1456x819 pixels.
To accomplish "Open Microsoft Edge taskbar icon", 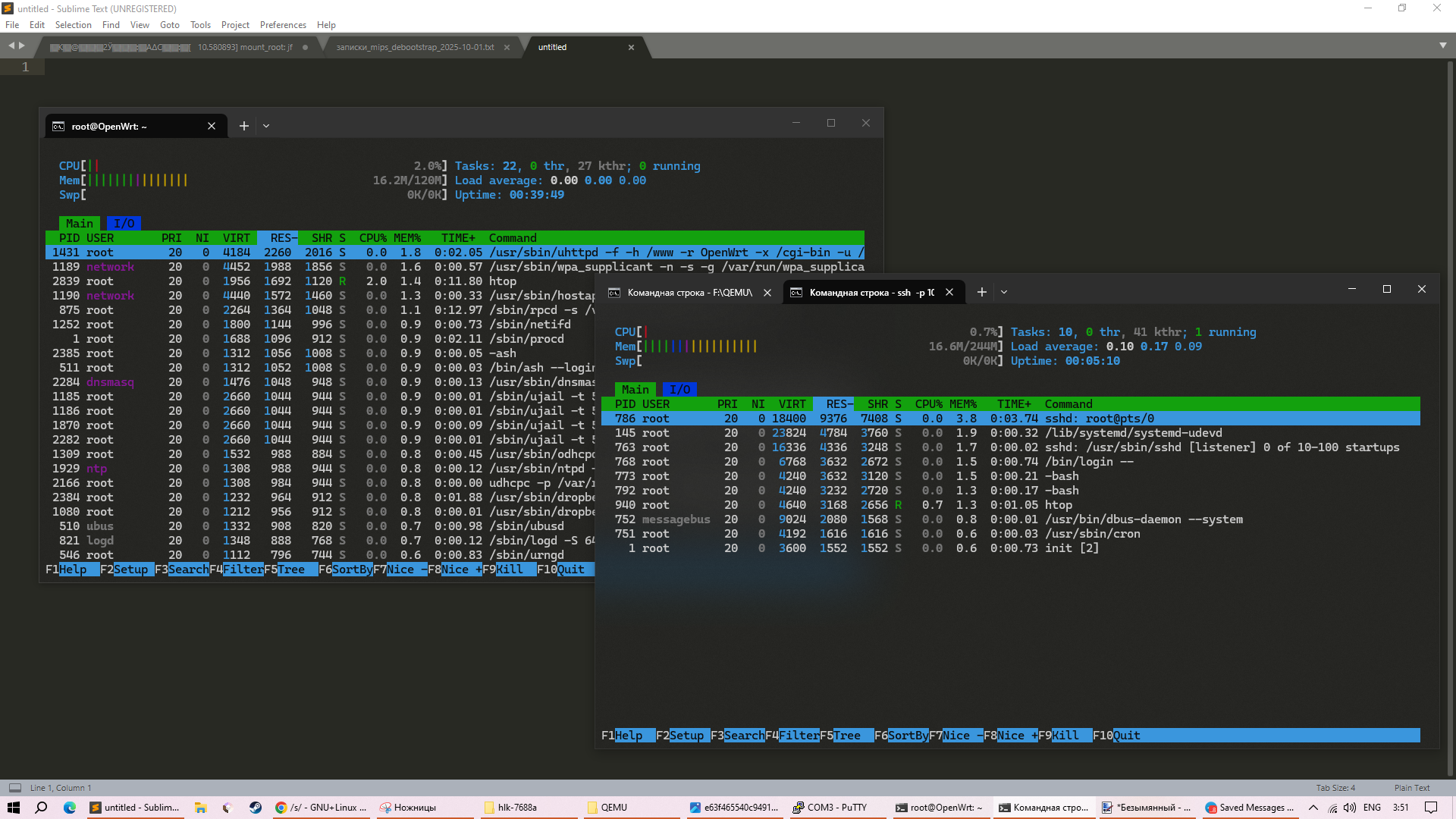I will click(x=70, y=808).
